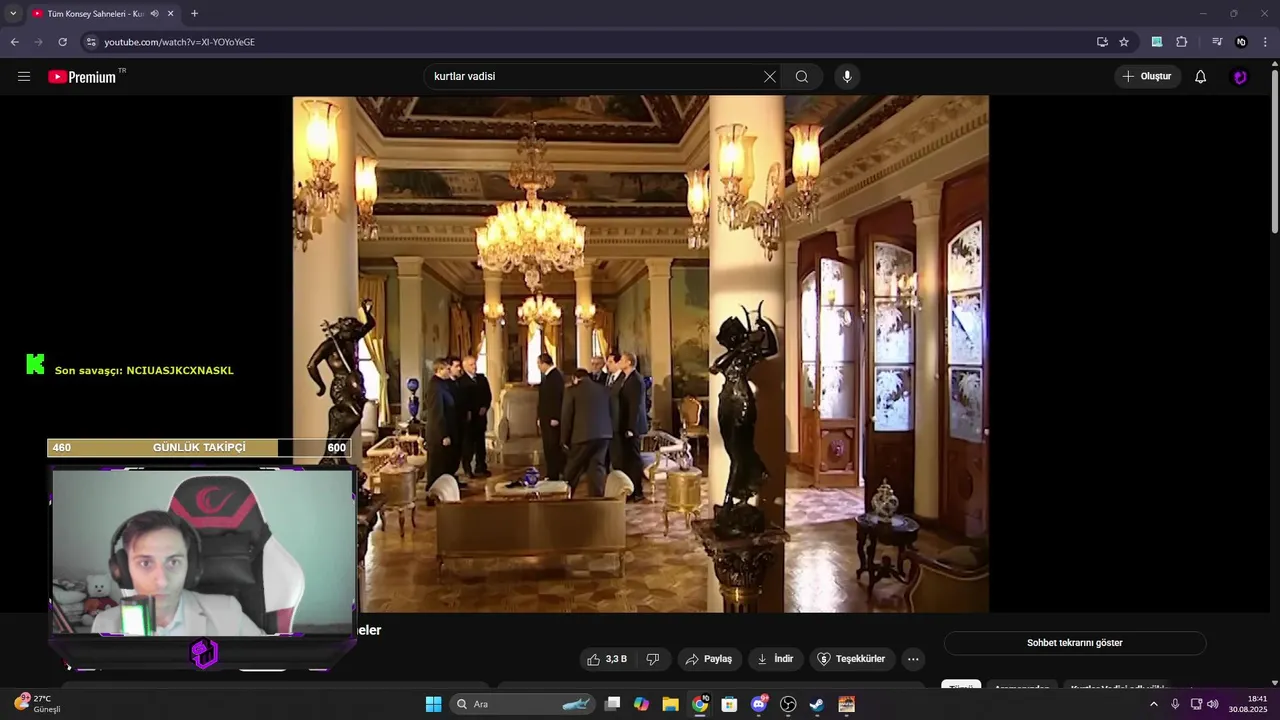Click the page vertical scrollbar
Screen dimensions: 1280x720
point(1274,150)
